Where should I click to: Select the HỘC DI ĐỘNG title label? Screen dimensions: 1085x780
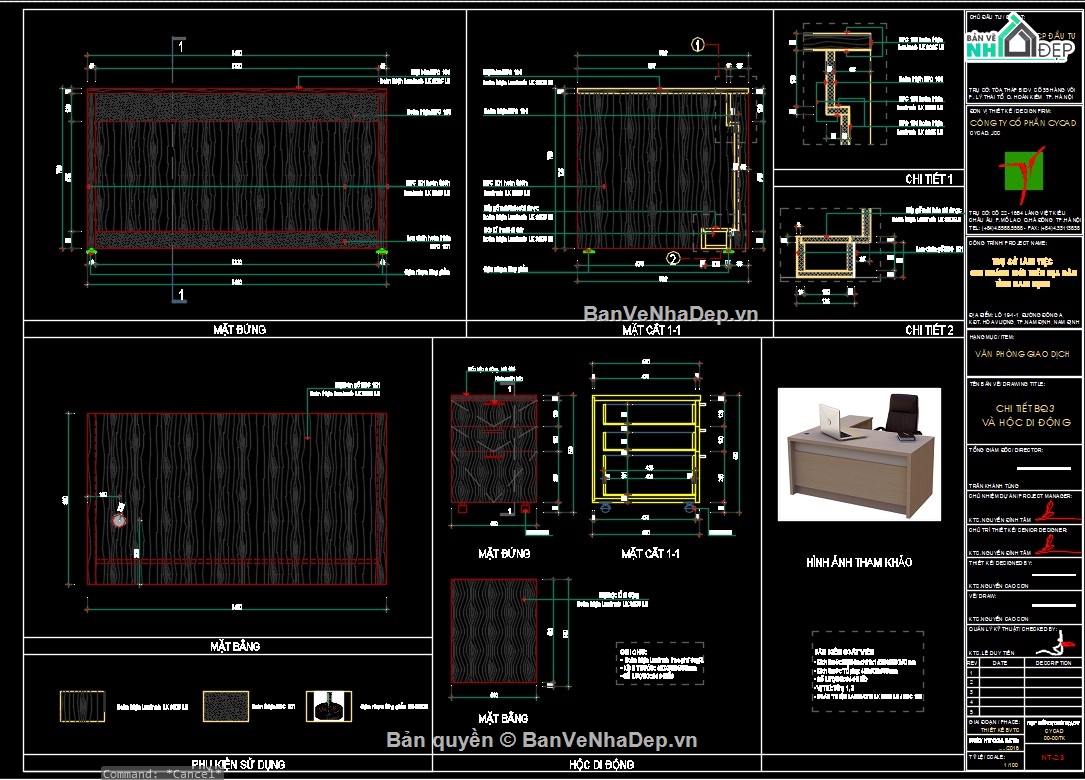click(x=597, y=764)
